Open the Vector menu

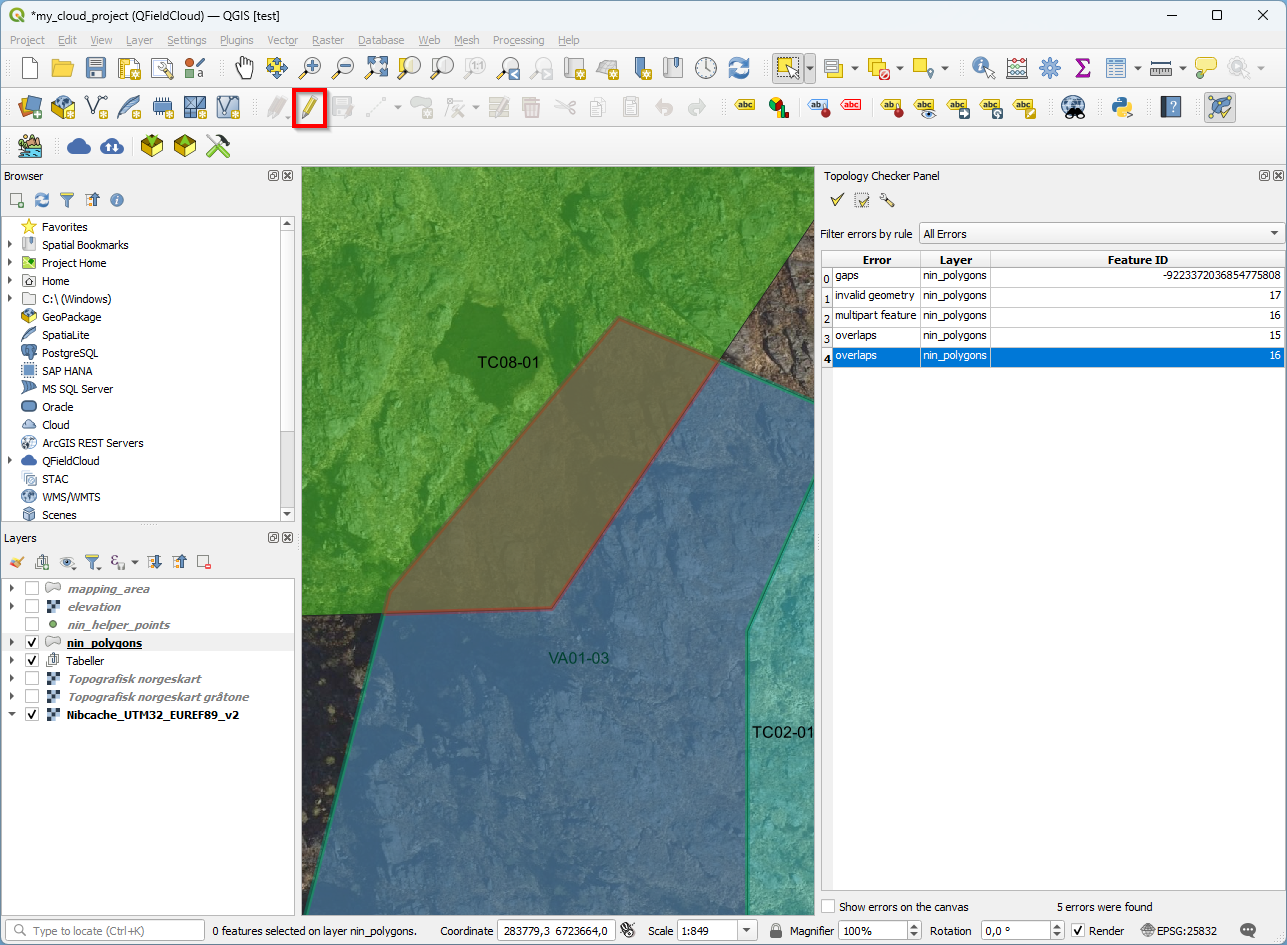pos(282,40)
